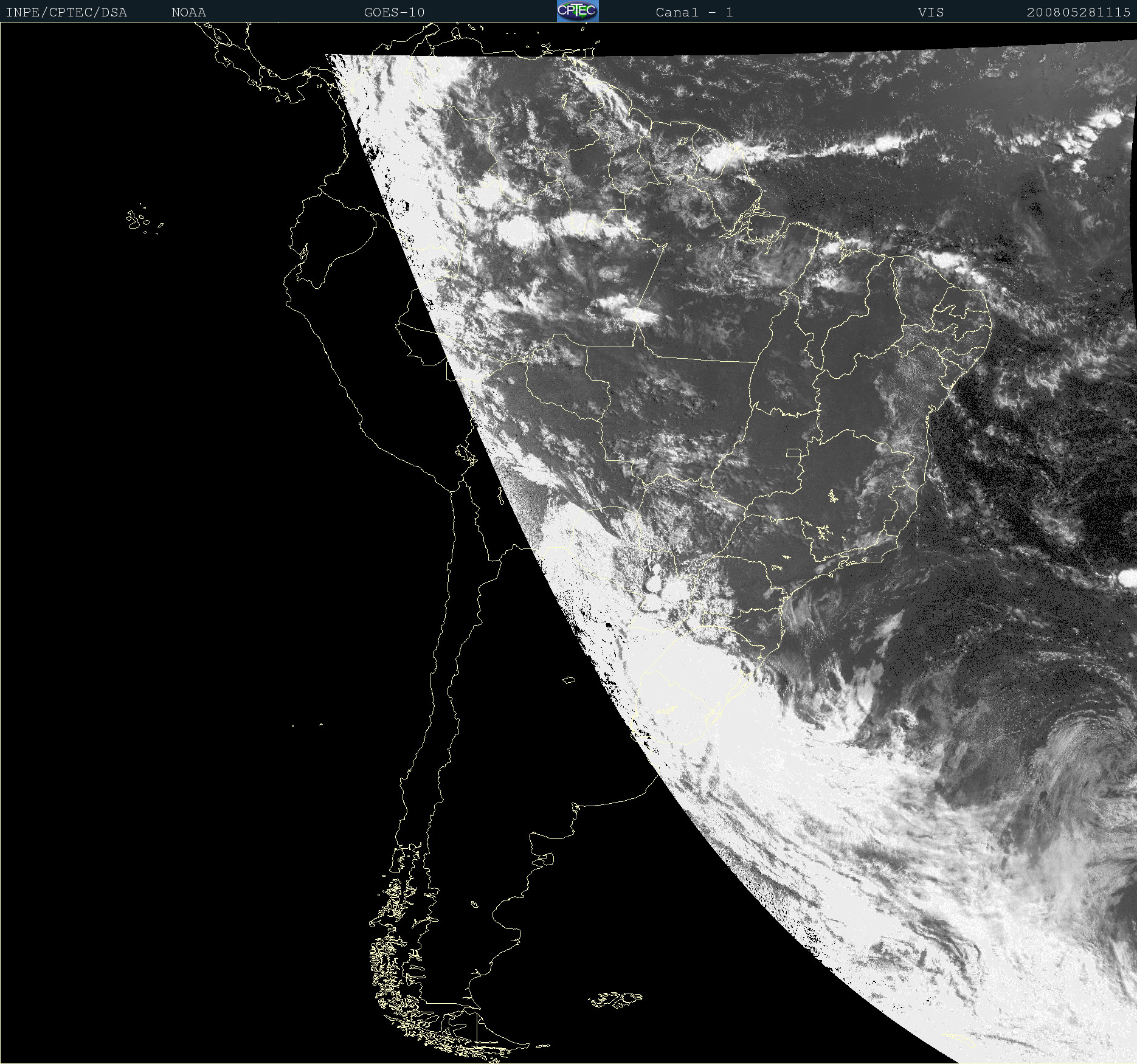Viewport: 1137px width, 1064px height.
Task: Click the 200805281115 timestamp
Action: (x=1079, y=12)
